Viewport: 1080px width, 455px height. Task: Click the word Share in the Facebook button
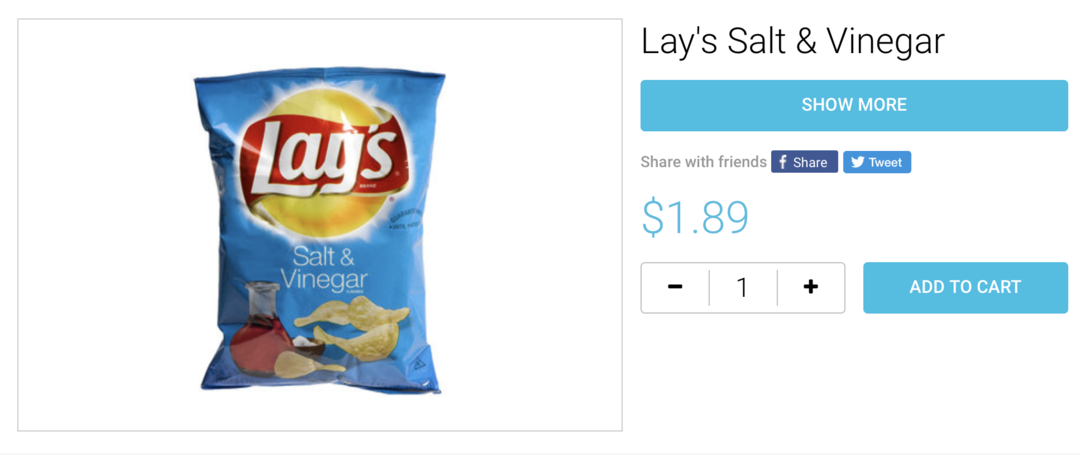pos(810,162)
